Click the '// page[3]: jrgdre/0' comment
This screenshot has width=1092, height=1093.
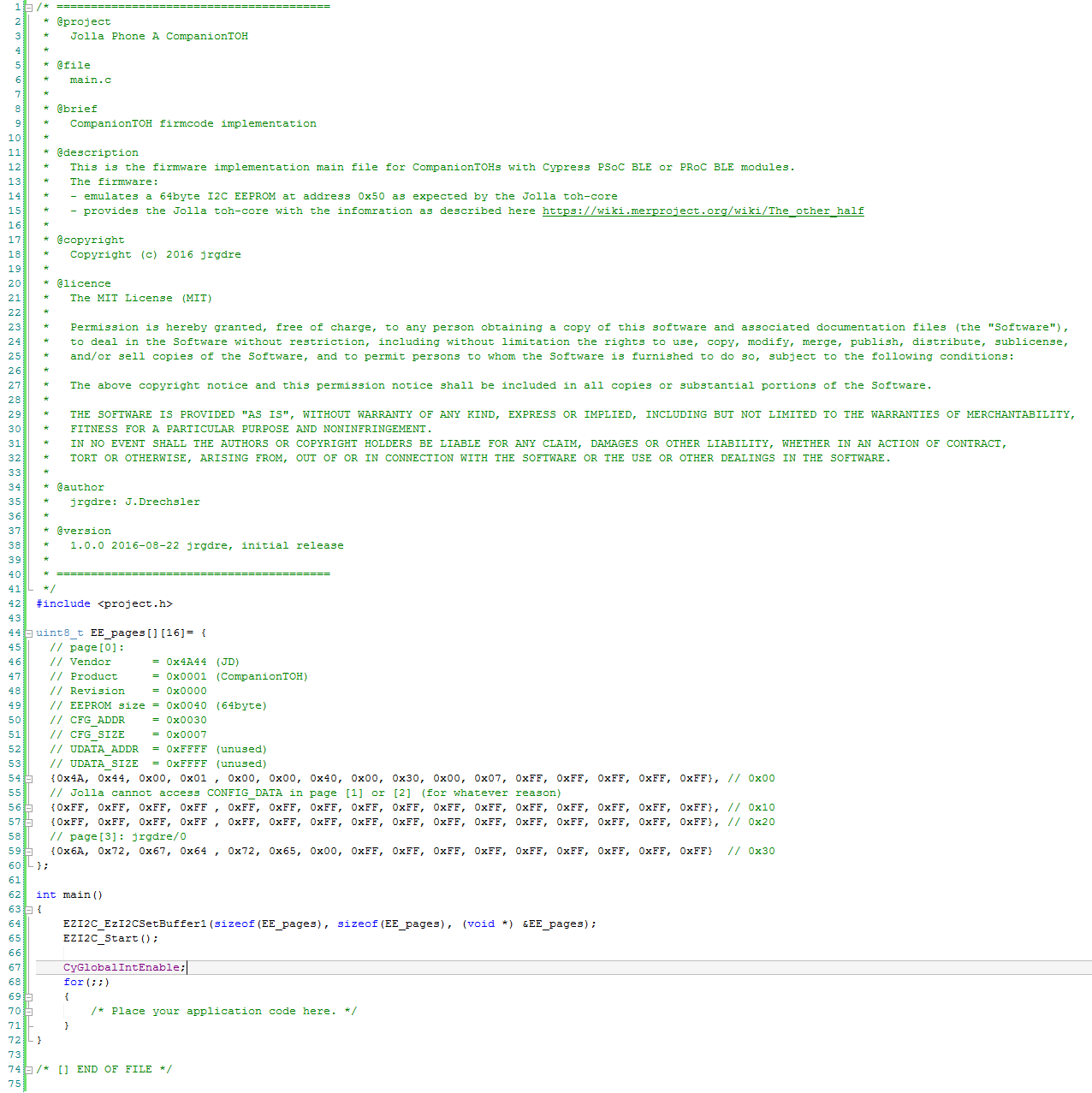point(118,836)
